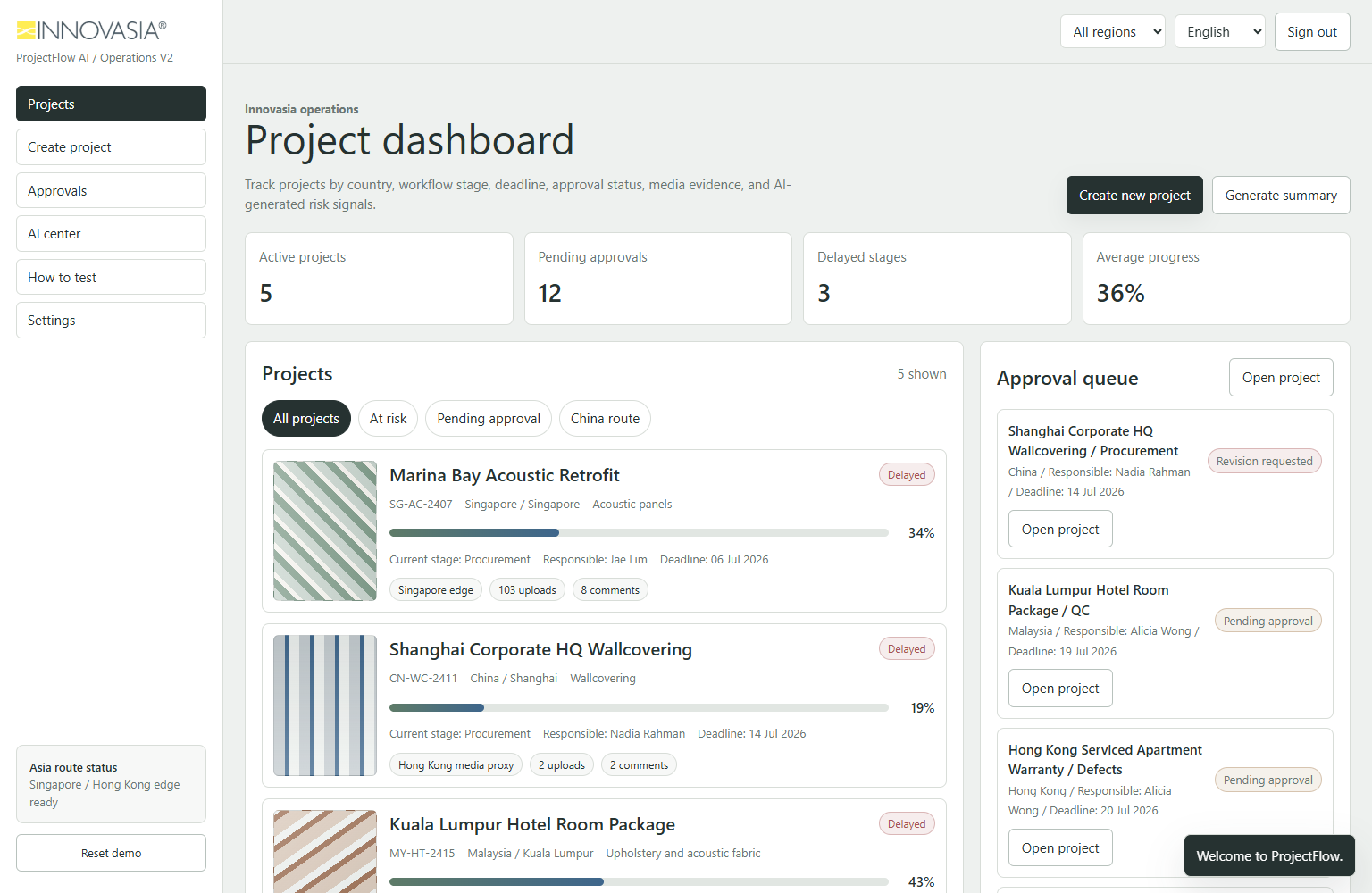Open project for Shanghai Wallcovering Procurement approval
Viewport: 1372px width, 893px height.
click(x=1060, y=529)
